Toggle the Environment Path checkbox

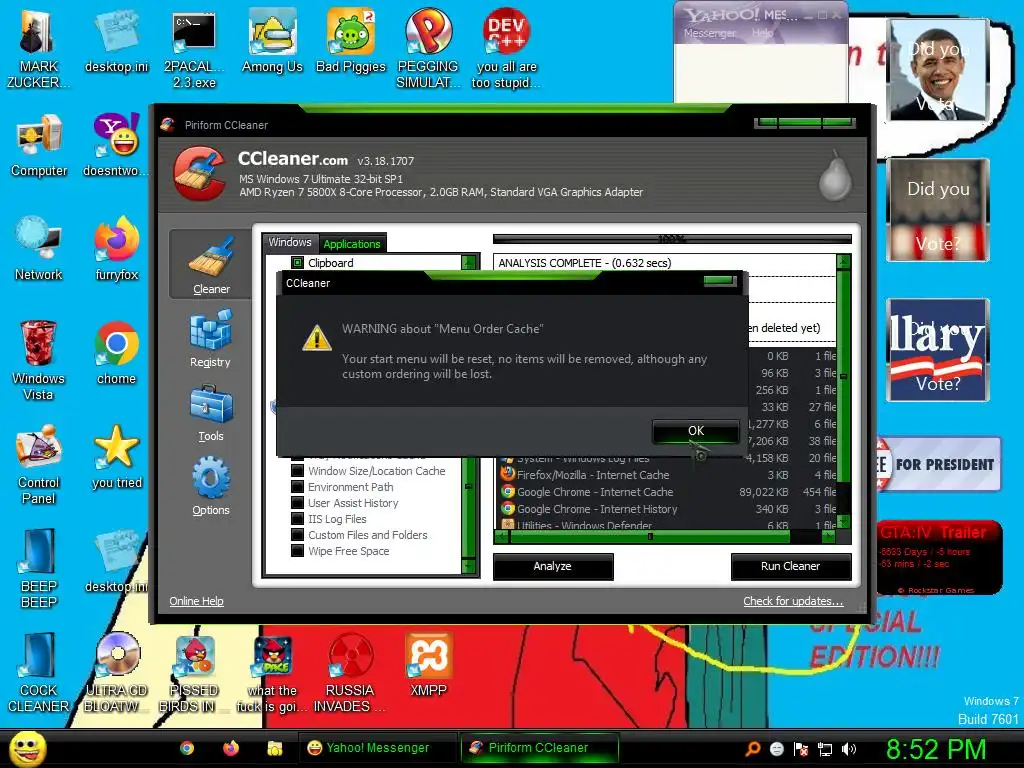click(297, 487)
